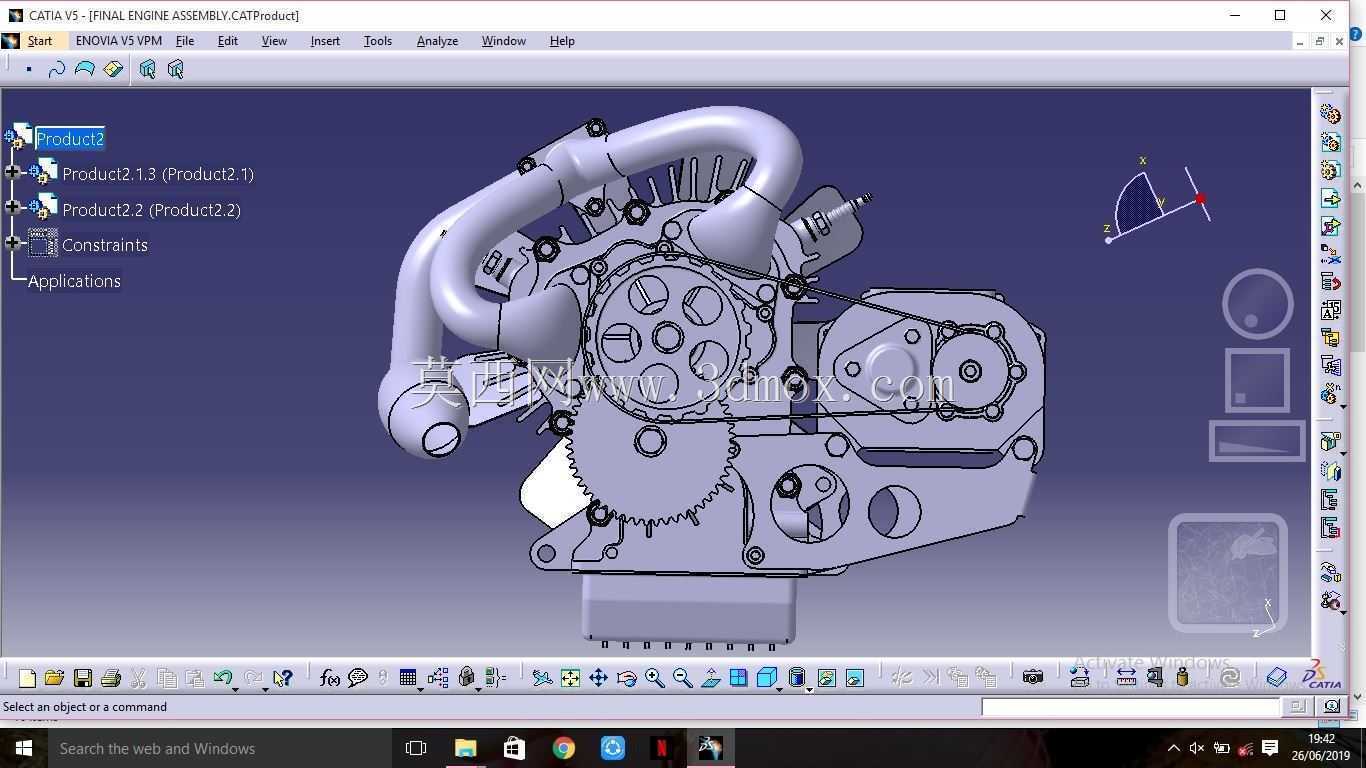This screenshot has width=1366, height=768.
Task: Open the Undo history dropdown arrow
Action: point(235,689)
